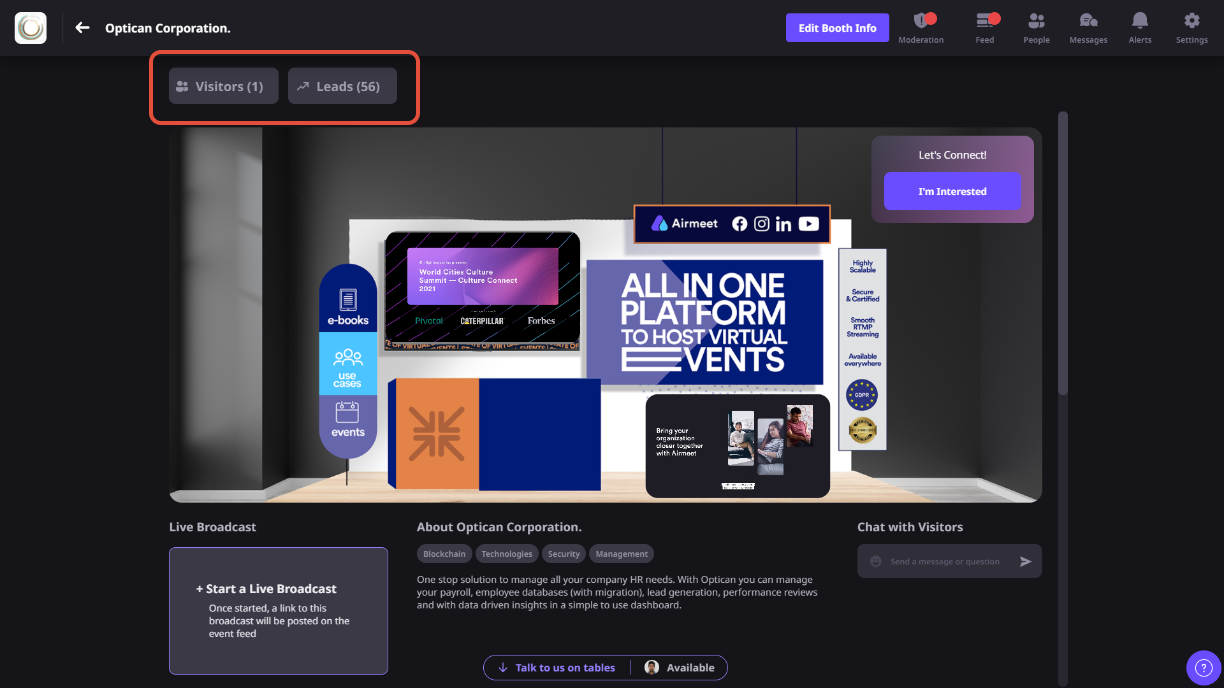Open the help question mark button
Viewport: 1224px width, 688px height.
click(1204, 668)
